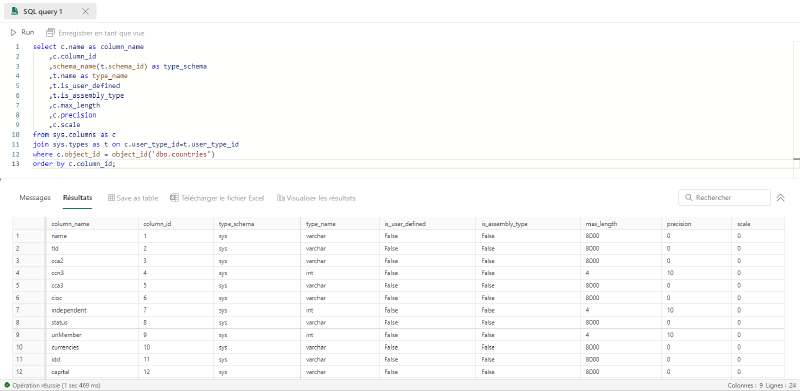This screenshot has height=391, width=800.
Task: Click the scale column header
Action: tap(757, 224)
